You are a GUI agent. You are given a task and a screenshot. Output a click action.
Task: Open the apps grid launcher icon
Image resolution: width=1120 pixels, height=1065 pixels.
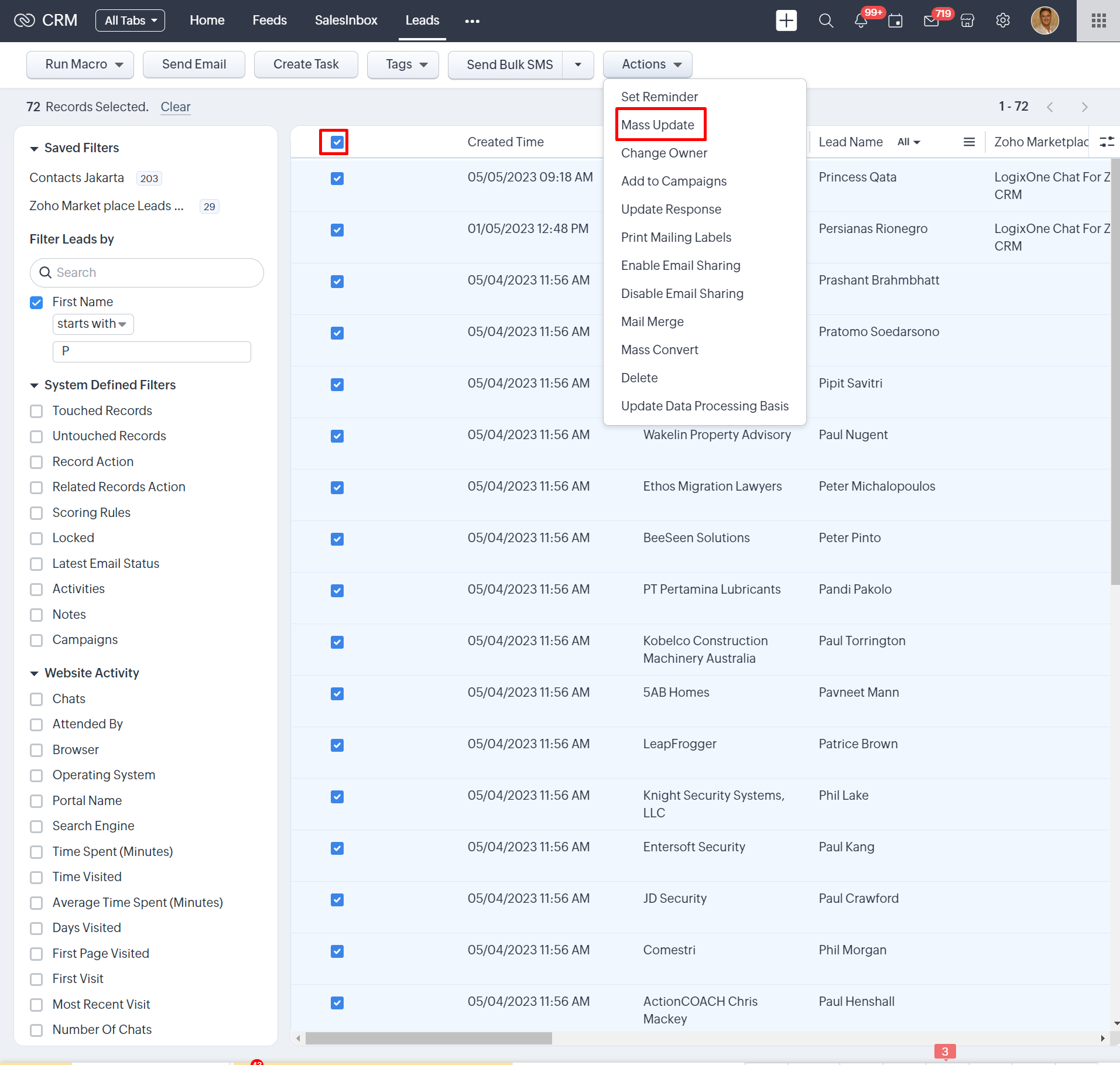click(x=1098, y=20)
